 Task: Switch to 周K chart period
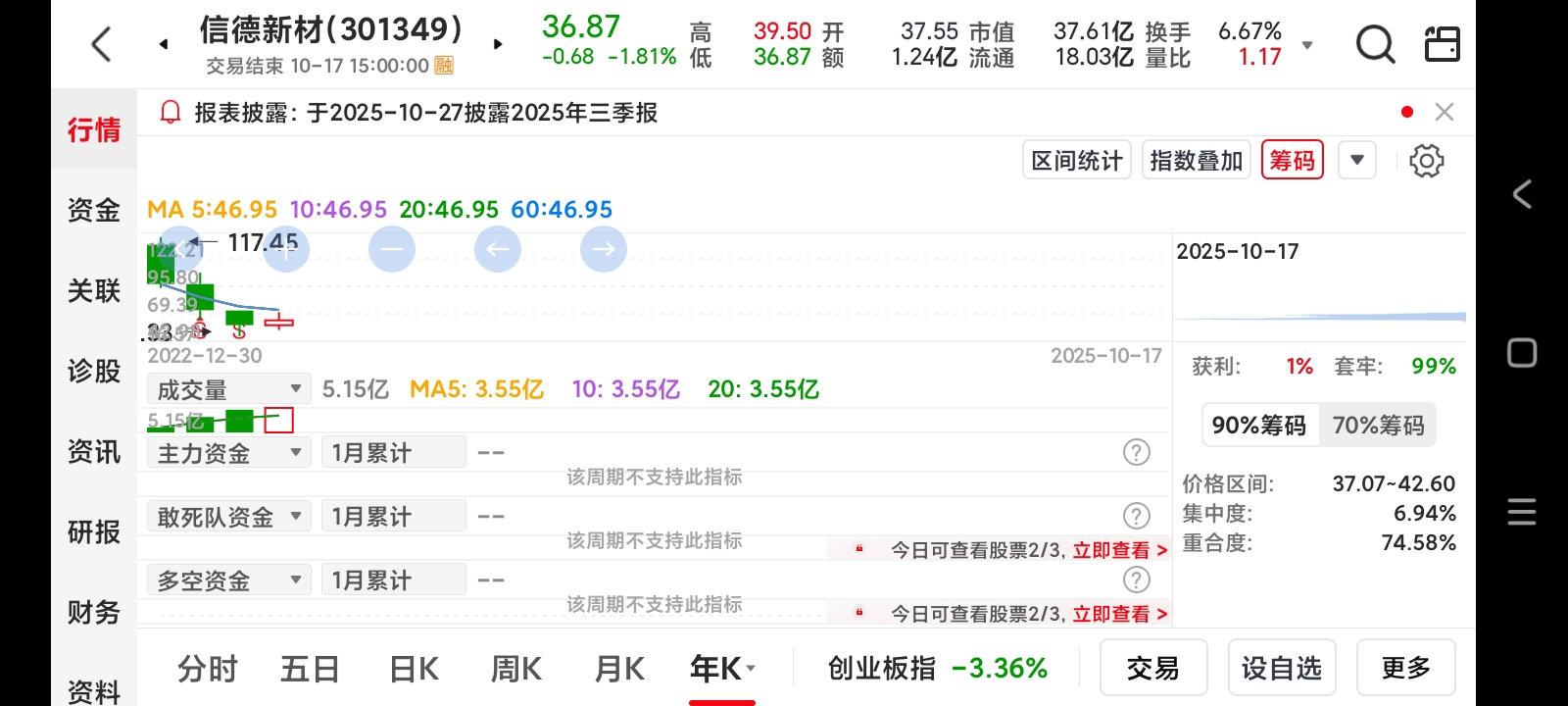pos(516,669)
